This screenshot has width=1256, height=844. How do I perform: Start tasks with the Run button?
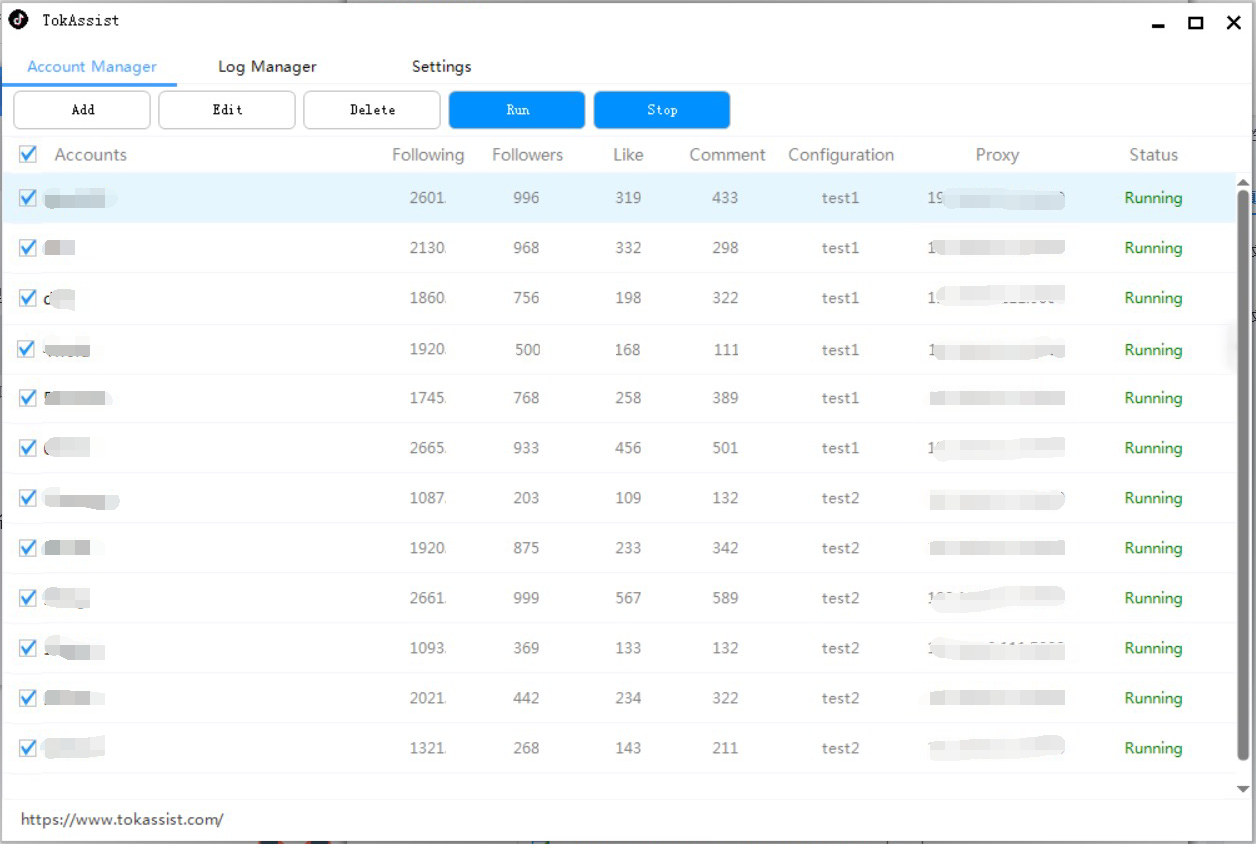point(517,110)
